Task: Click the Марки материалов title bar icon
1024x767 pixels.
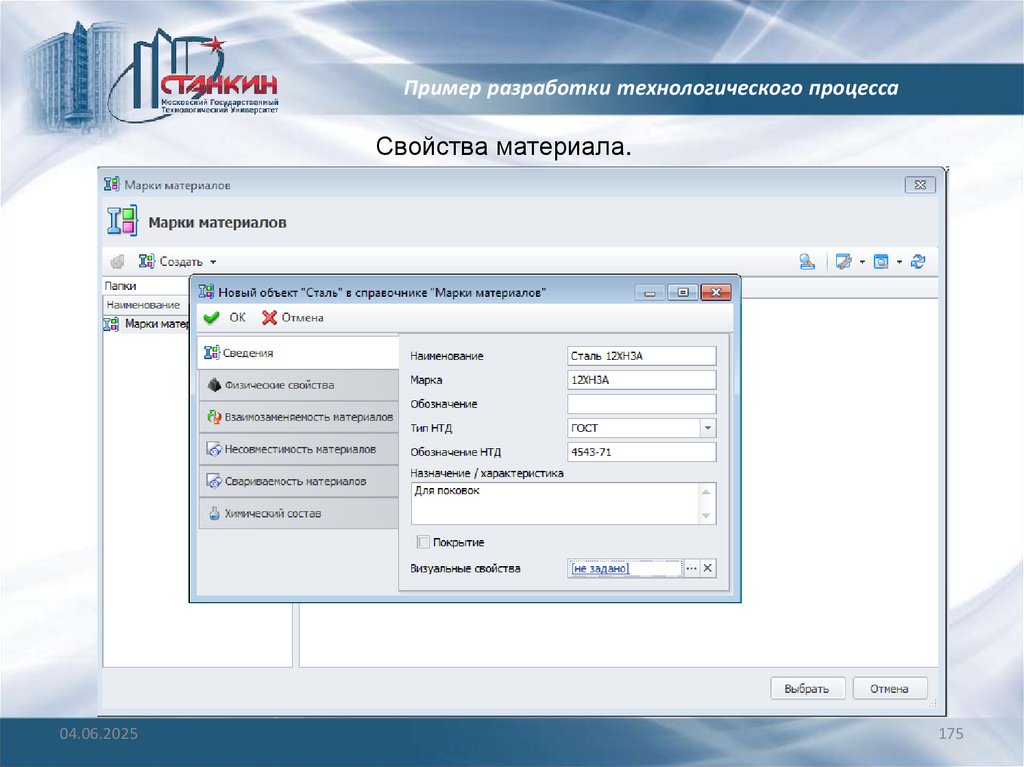Action: click(112, 184)
